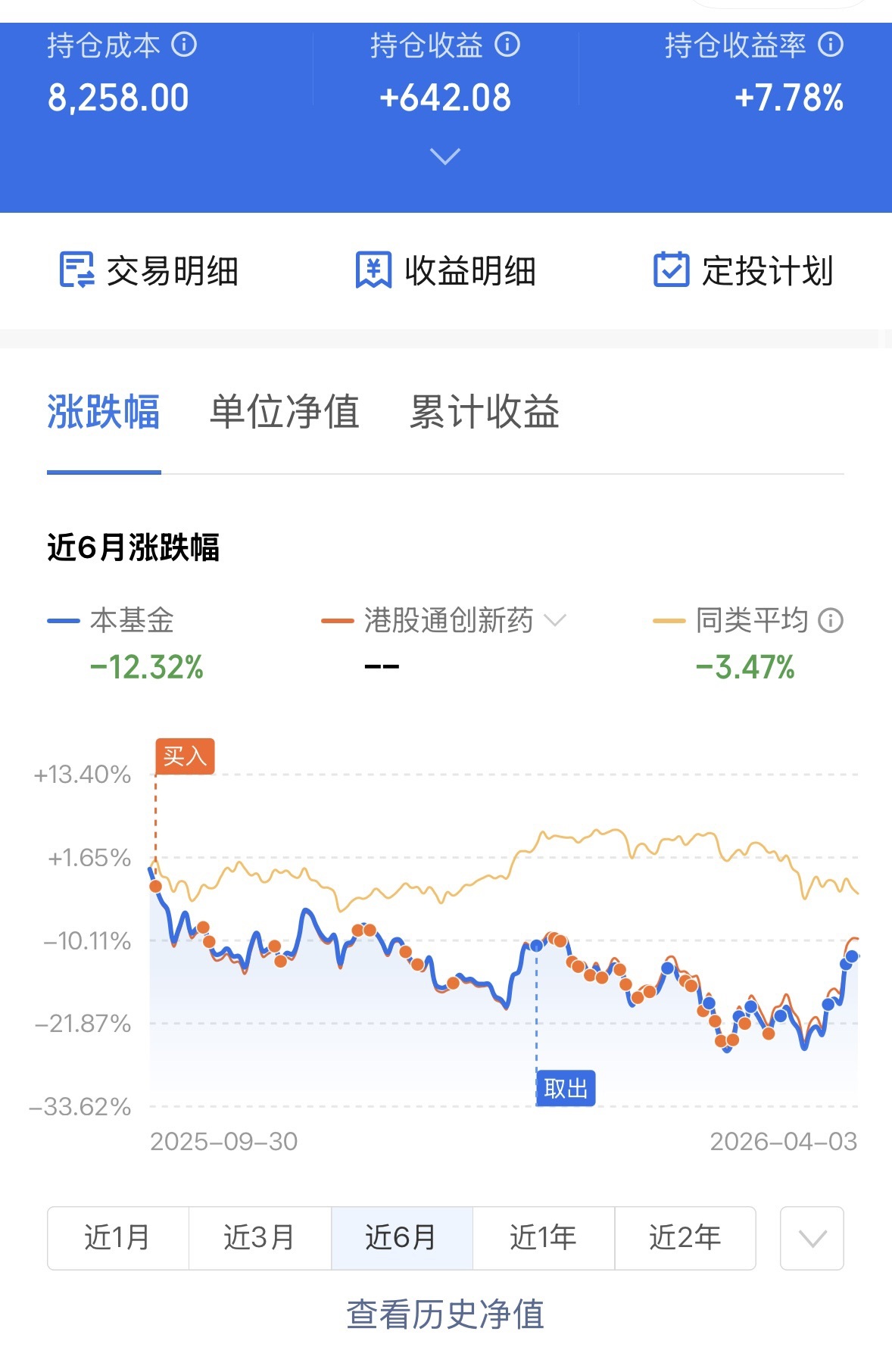Screen dimensions: 892x1372
Task: Open 定投计划 calendar icon
Action: [x=671, y=270]
